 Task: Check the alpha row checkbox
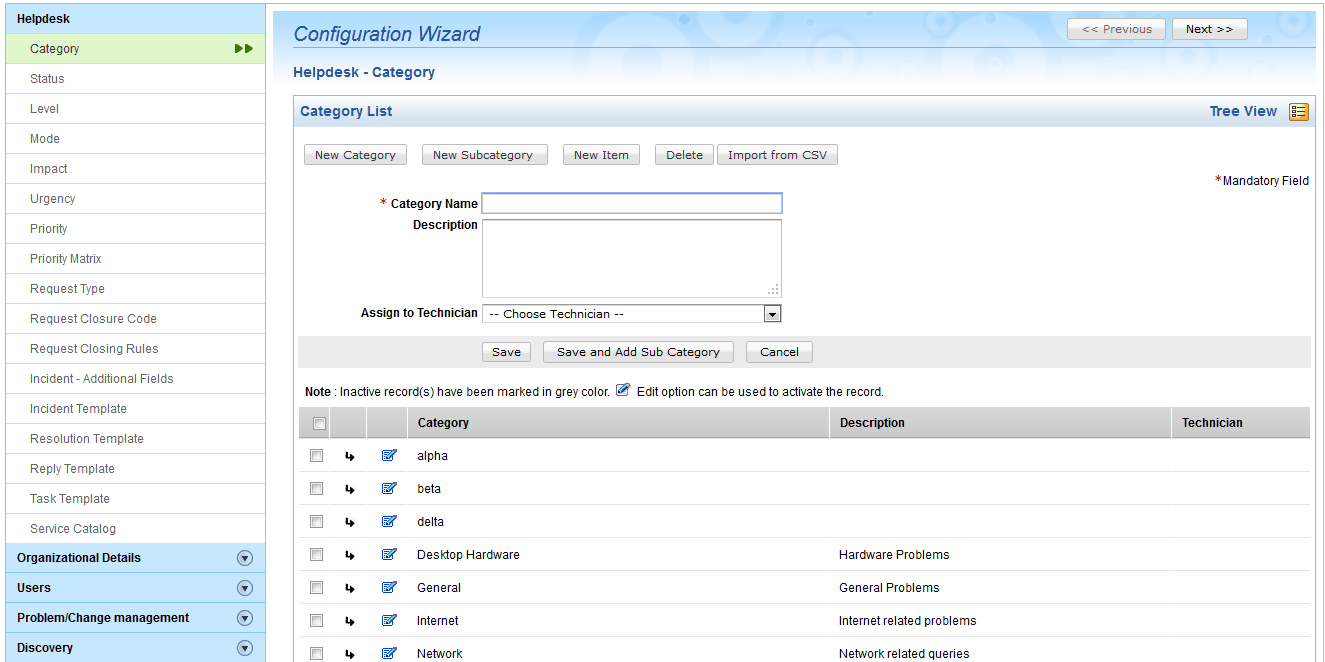(x=316, y=456)
